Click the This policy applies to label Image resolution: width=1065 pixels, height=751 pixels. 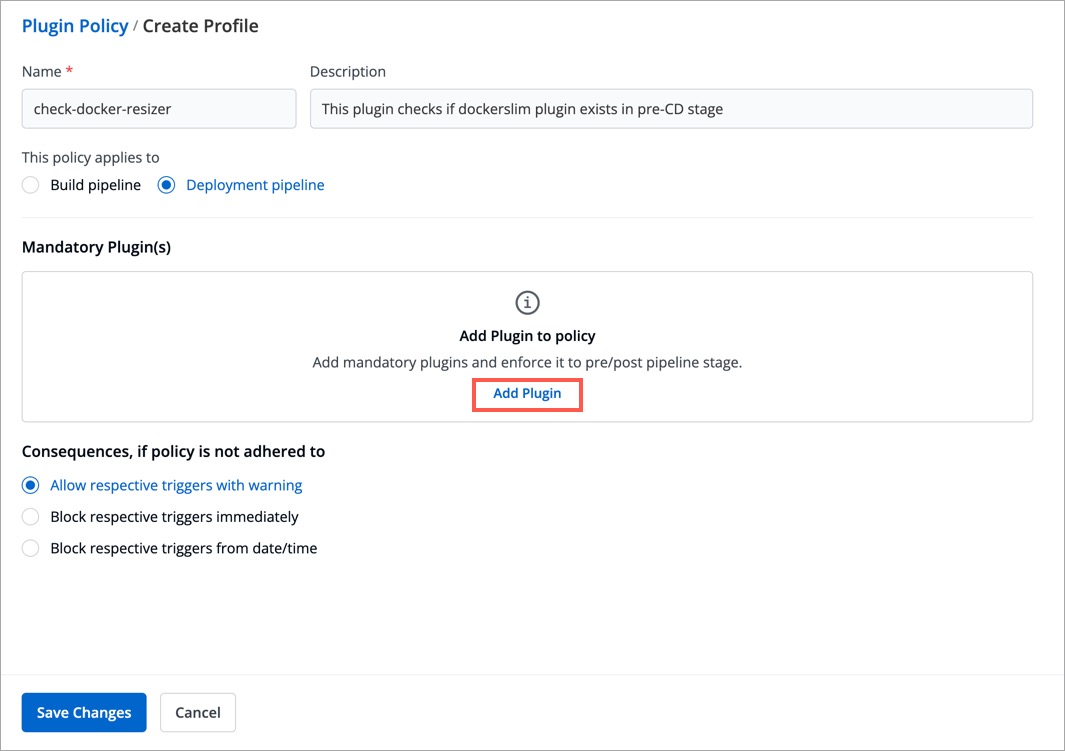(90, 157)
